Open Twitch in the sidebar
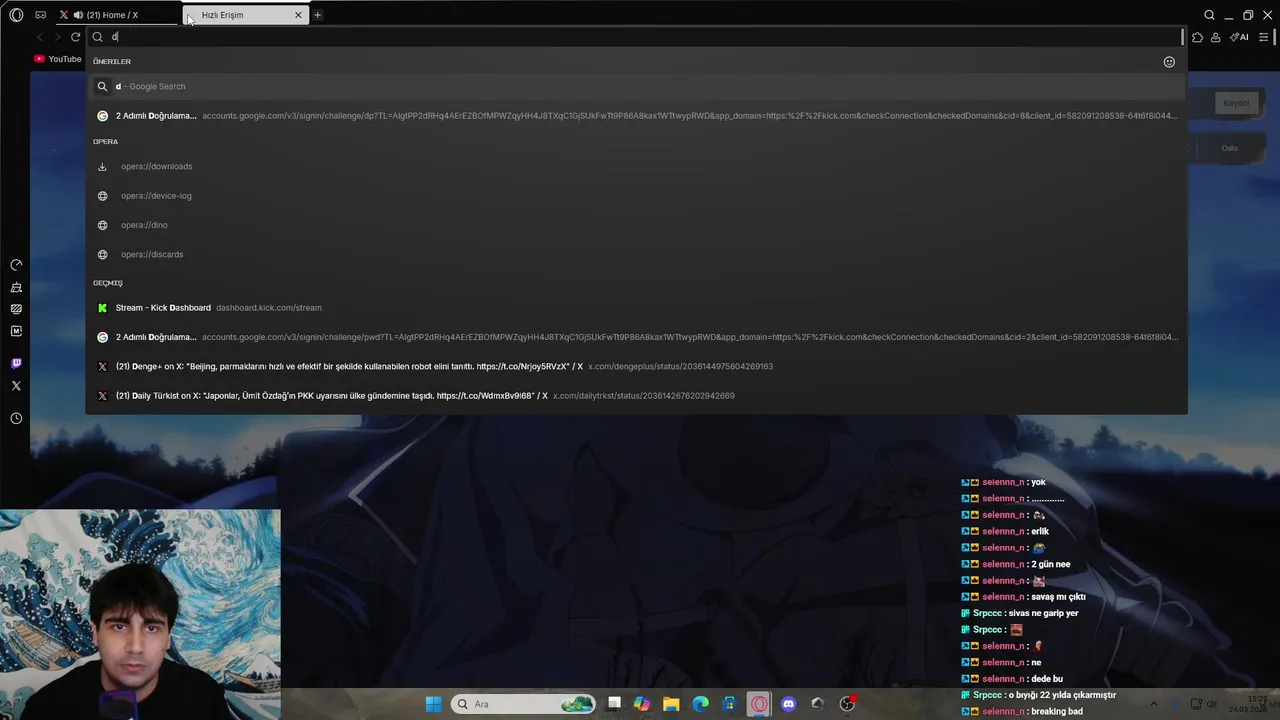The width and height of the screenshot is (1280, 720). (x=16, y=363)
